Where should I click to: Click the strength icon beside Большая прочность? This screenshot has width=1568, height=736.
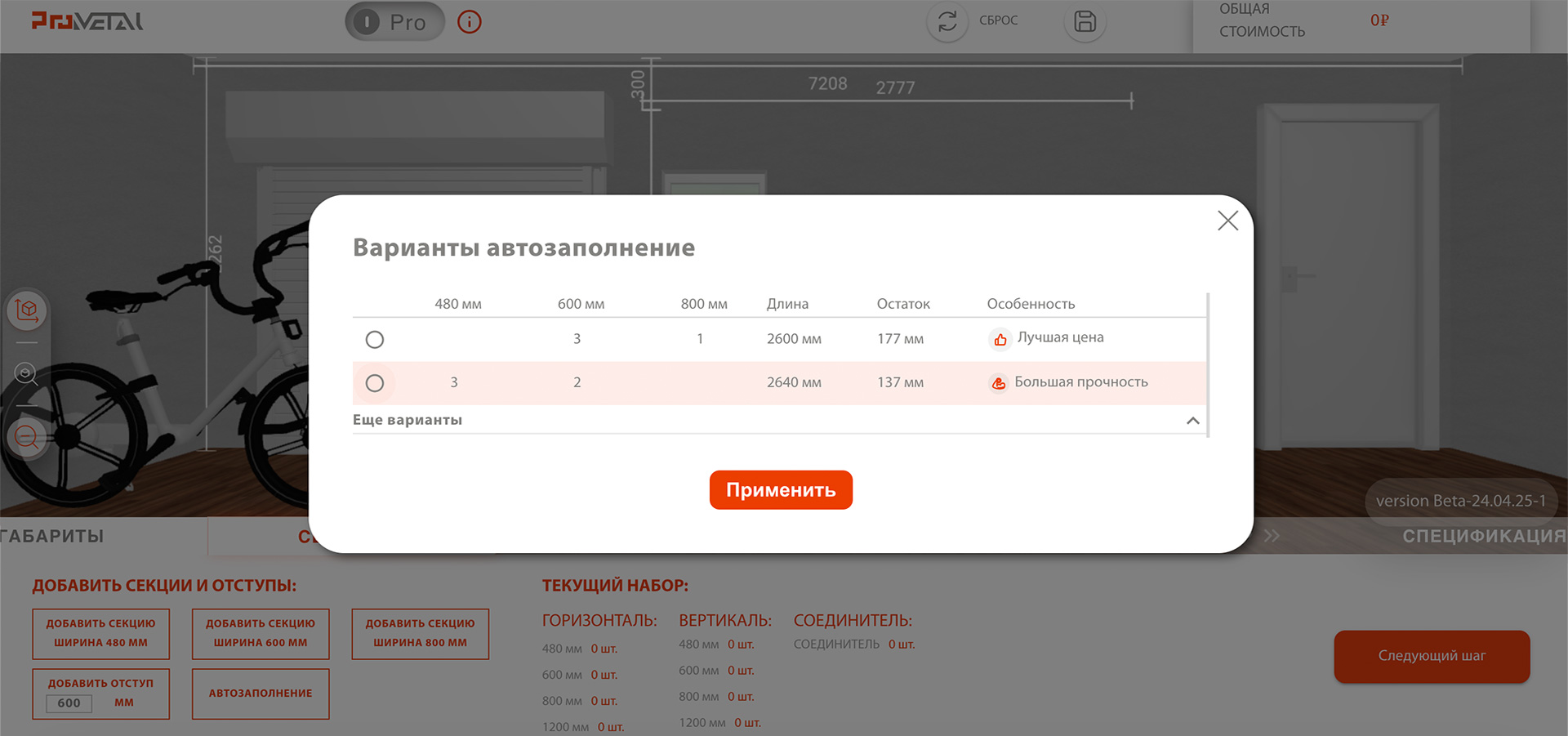(x=998, y=383)
